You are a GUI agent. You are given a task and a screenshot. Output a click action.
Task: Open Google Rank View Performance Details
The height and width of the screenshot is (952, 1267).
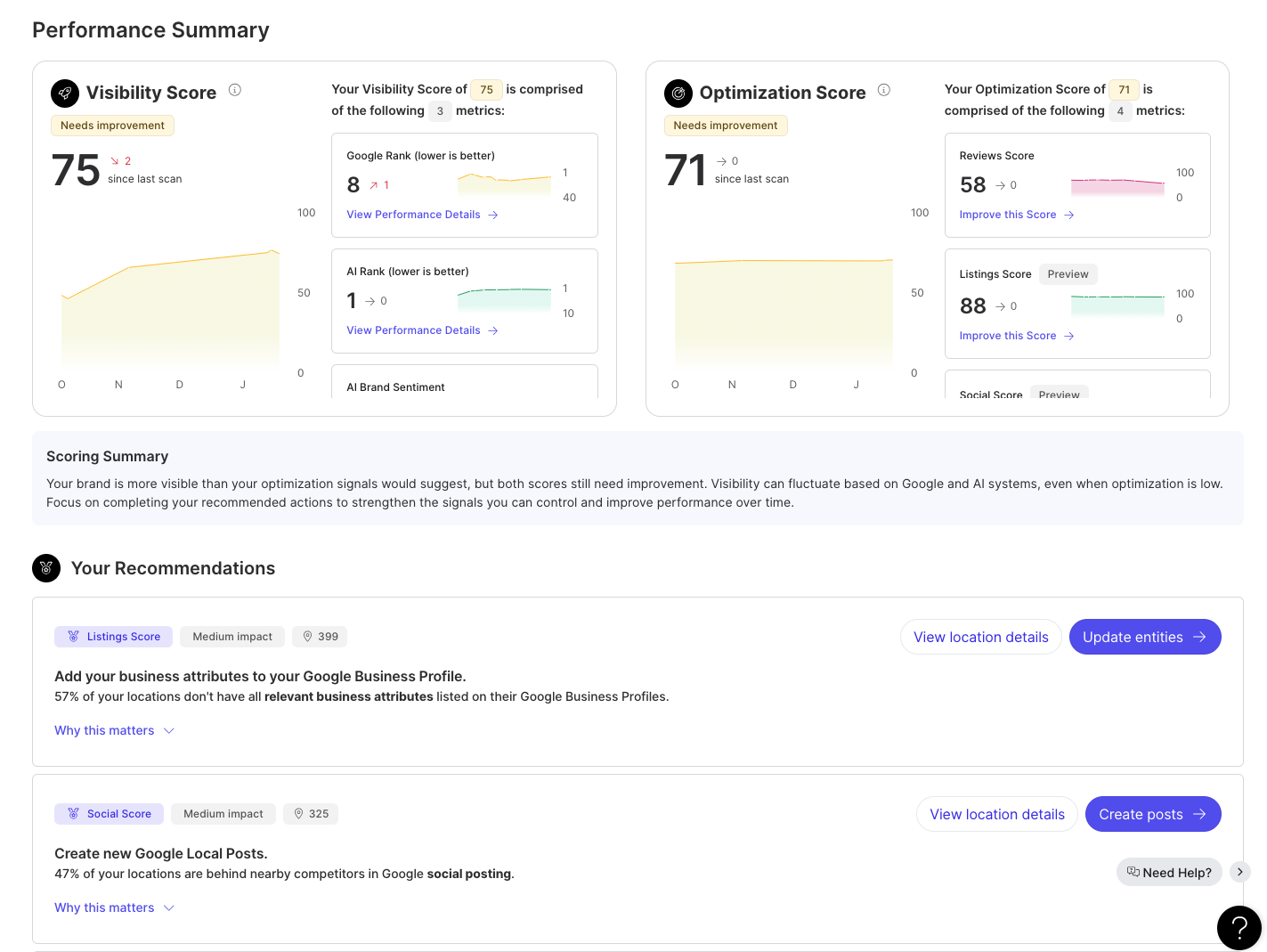pos(422,215)
